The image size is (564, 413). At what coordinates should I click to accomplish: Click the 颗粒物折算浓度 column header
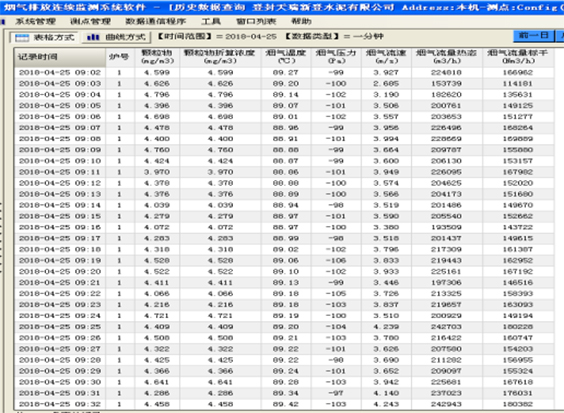220,57
